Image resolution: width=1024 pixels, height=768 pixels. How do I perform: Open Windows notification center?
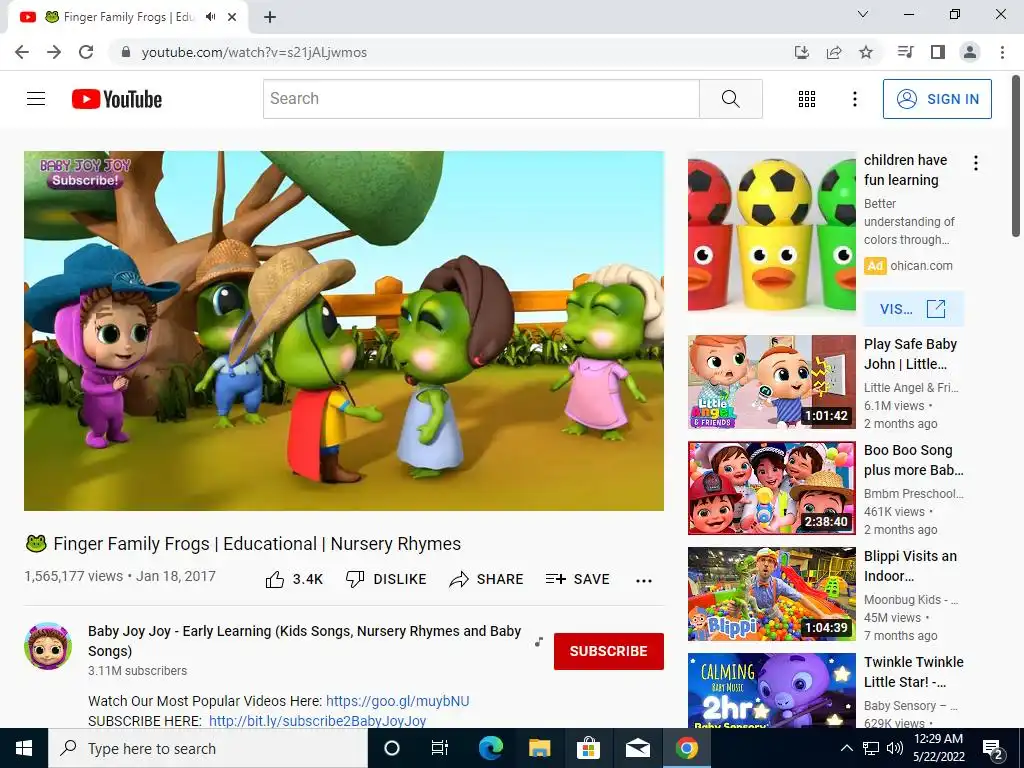pos(993,748)
